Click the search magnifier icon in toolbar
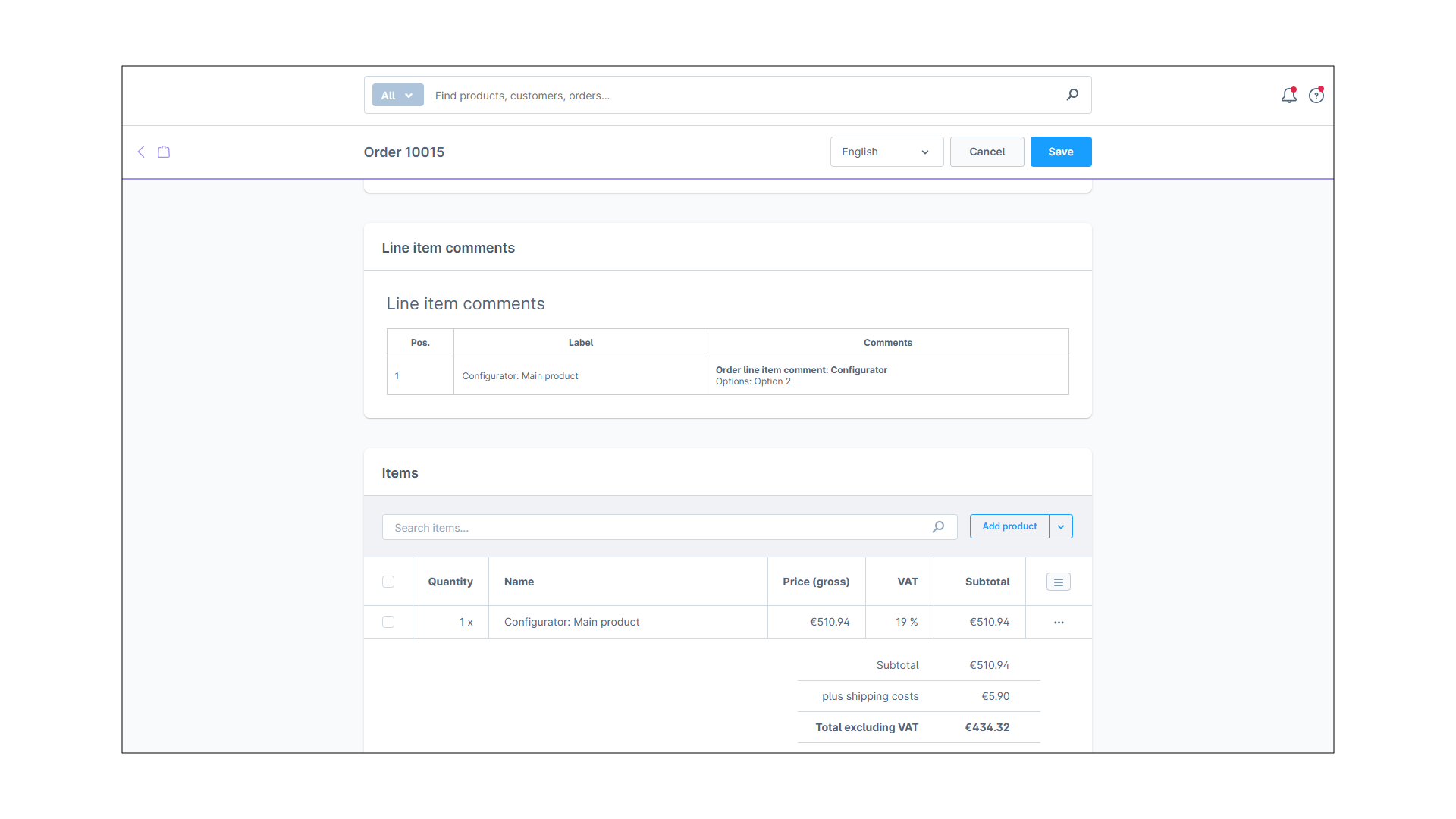 tap(1073, 94)
